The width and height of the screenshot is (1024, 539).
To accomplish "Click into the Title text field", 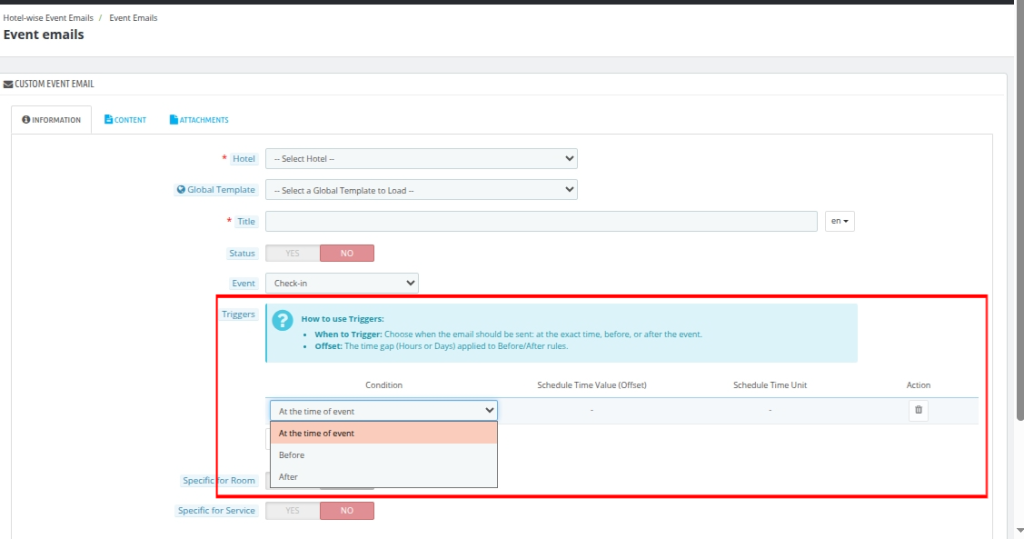I will tap(541, 222).
